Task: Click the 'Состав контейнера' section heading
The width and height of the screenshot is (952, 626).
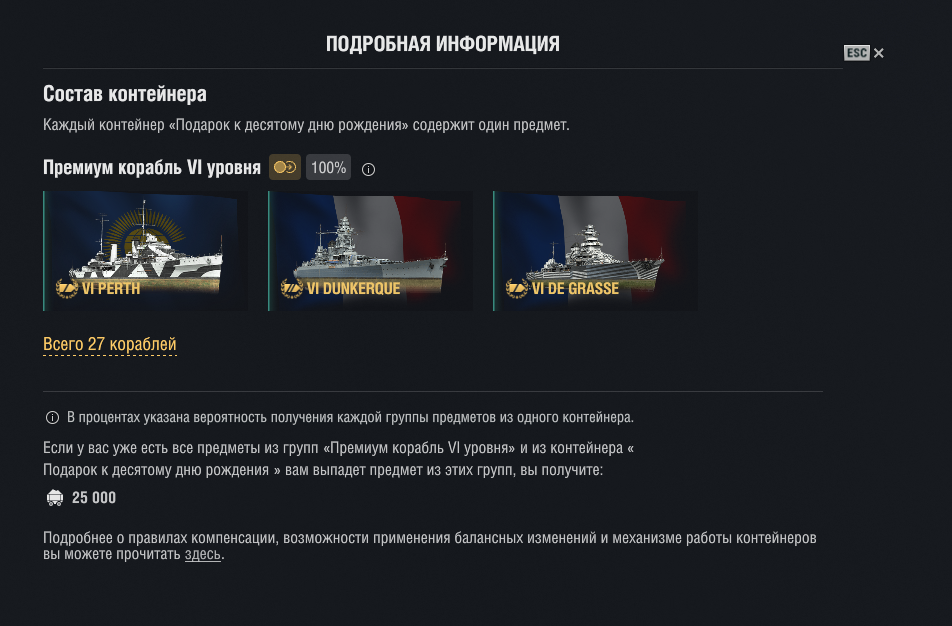Action: 125,94
